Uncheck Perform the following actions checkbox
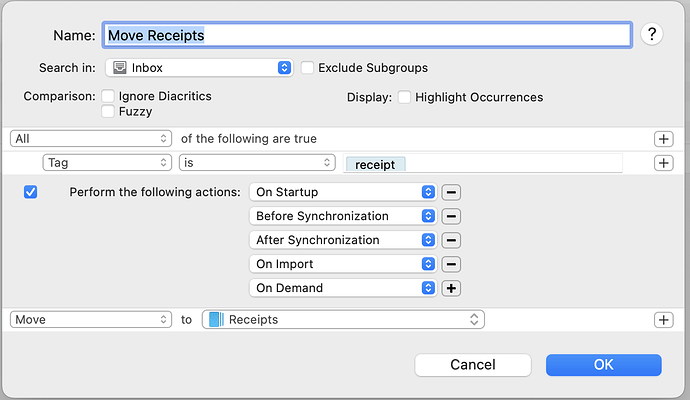The height and width of the screenshot is (400, 690). [x=30, y=192]
